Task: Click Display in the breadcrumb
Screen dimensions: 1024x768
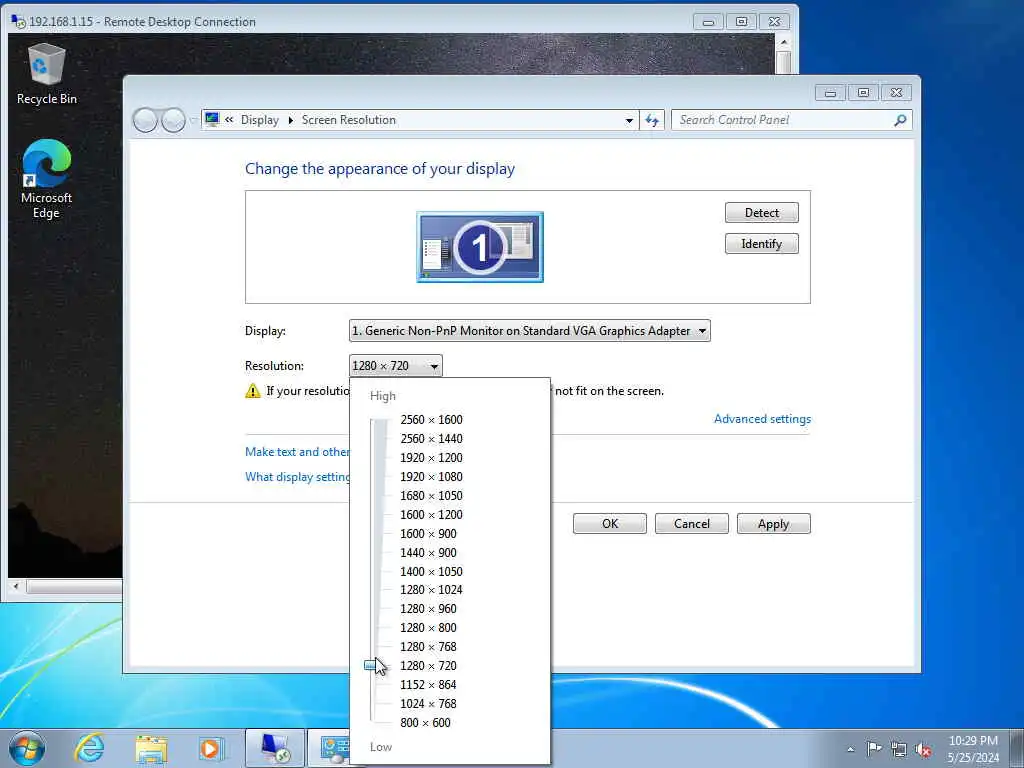Action: (259, 120)
